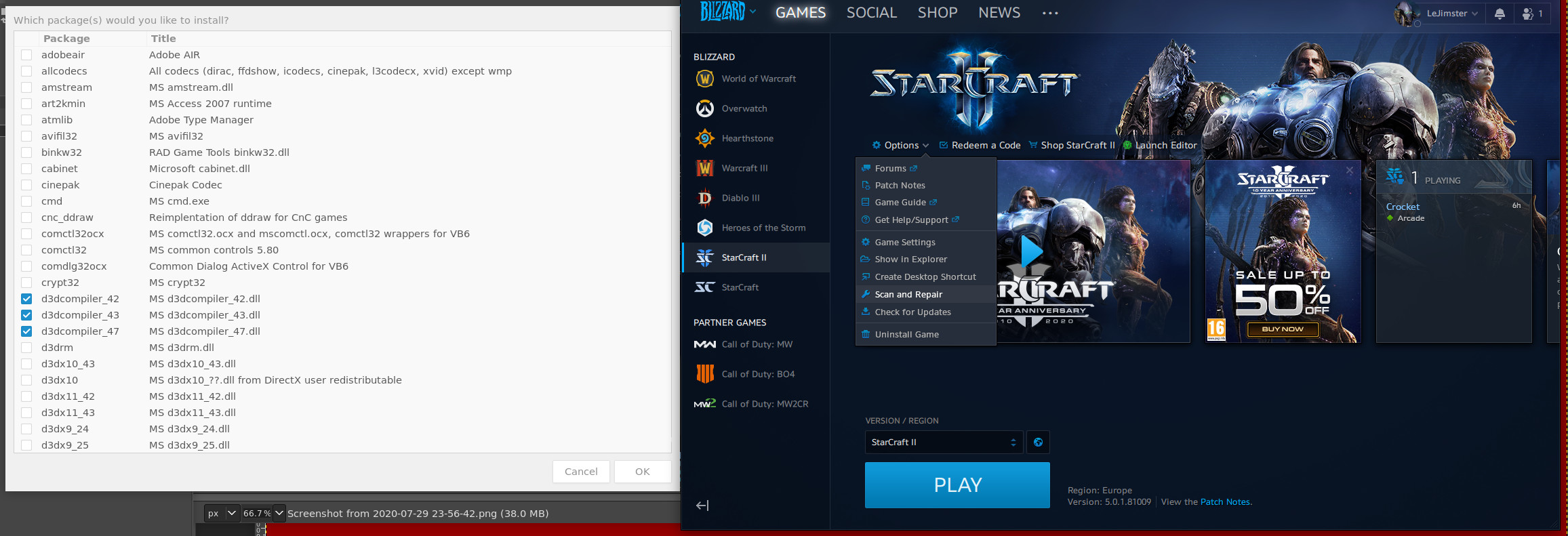Click friend Crocket in the playing panel
This screenshot has width=1568, height=536.
(x=1403, y=207)
